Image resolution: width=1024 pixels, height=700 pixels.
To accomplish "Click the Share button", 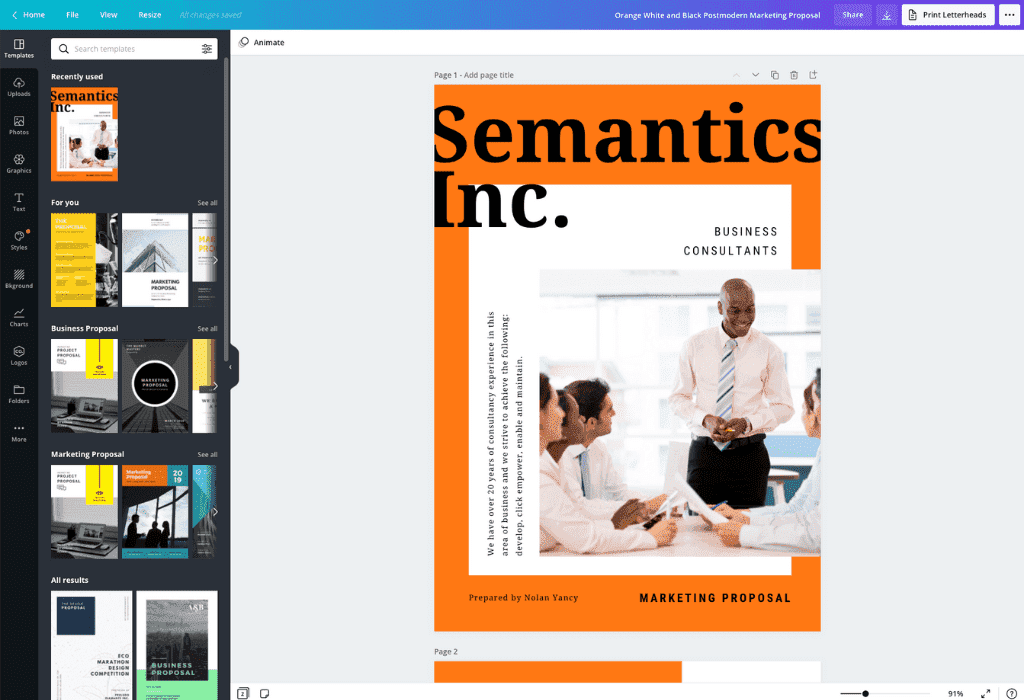I will click(x=852, y=15).
